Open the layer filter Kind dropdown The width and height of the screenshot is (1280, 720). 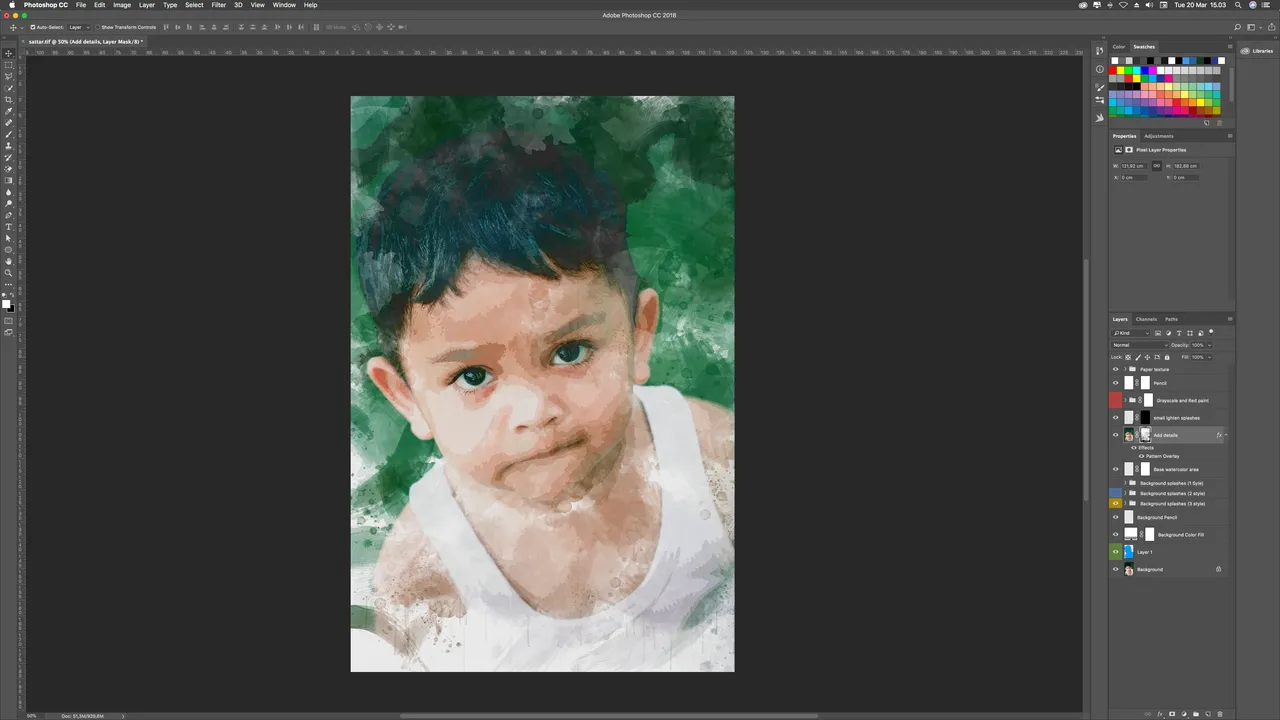pos(1131,333)
